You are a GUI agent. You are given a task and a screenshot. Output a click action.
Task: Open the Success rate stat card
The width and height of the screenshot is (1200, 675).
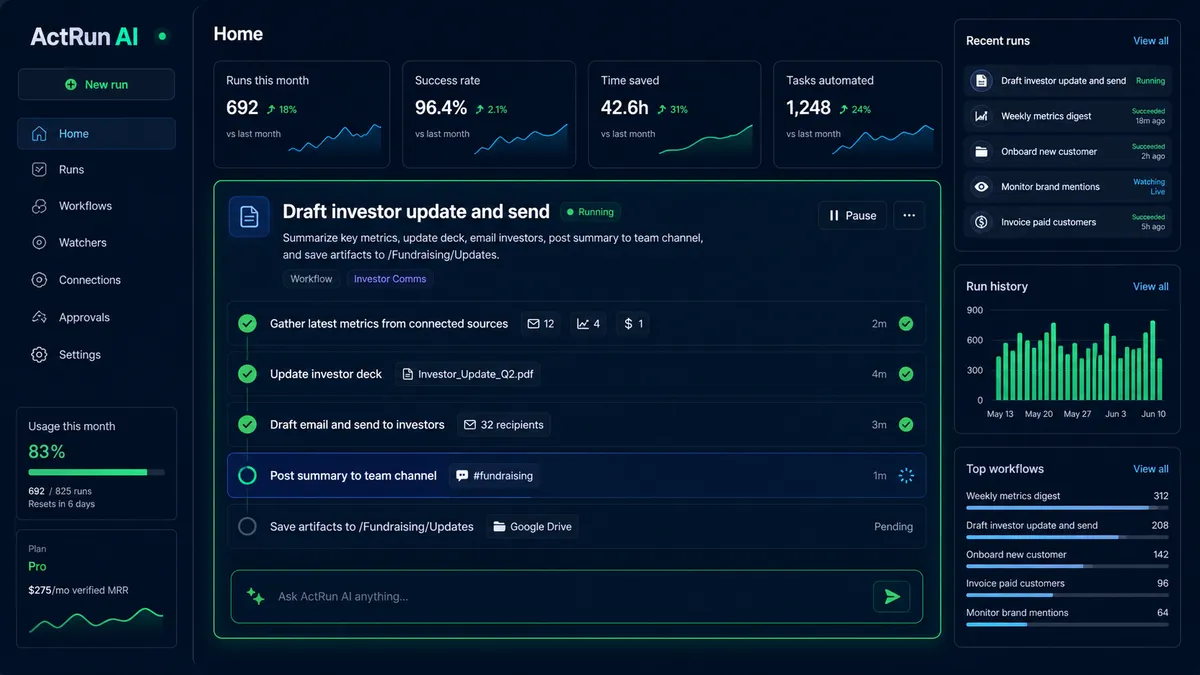pyautogui.click(x=489, y=114)
